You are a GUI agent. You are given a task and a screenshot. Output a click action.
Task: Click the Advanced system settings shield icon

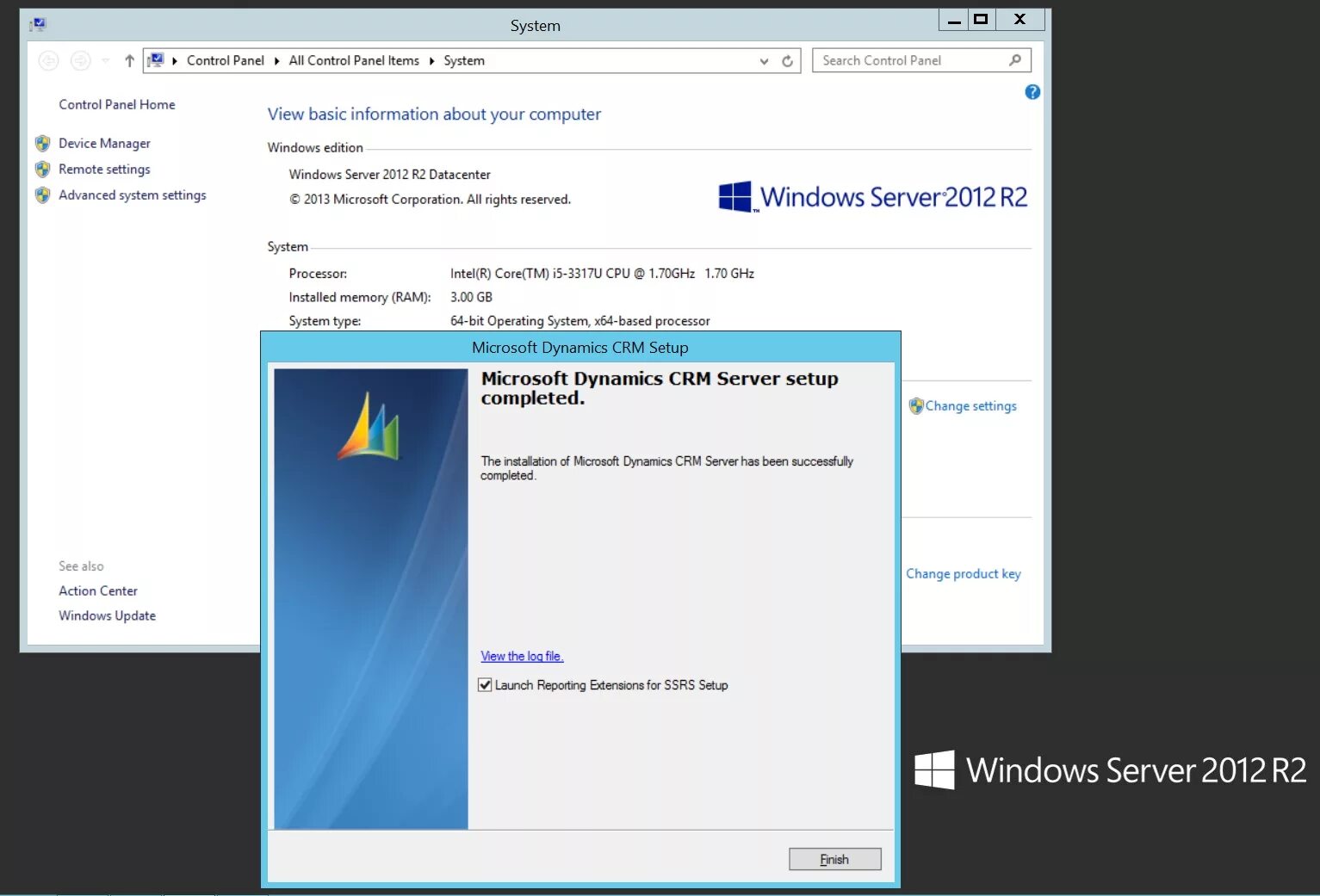pos(42,195)
